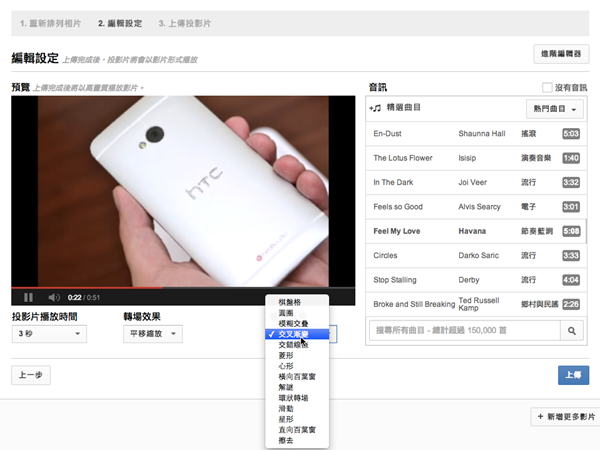Click artist name Shaunna Hall

click(x=482, y=134)
